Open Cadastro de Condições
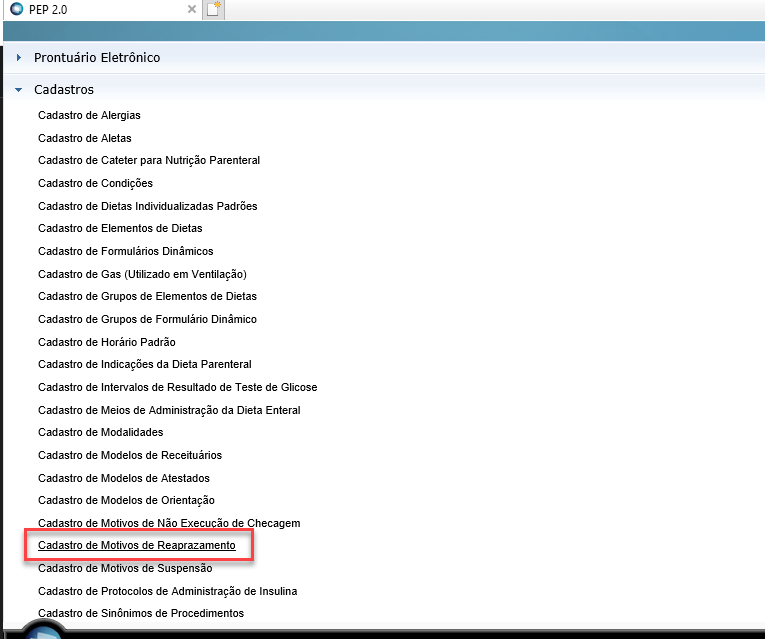The image size is (765, 639). 96,183
